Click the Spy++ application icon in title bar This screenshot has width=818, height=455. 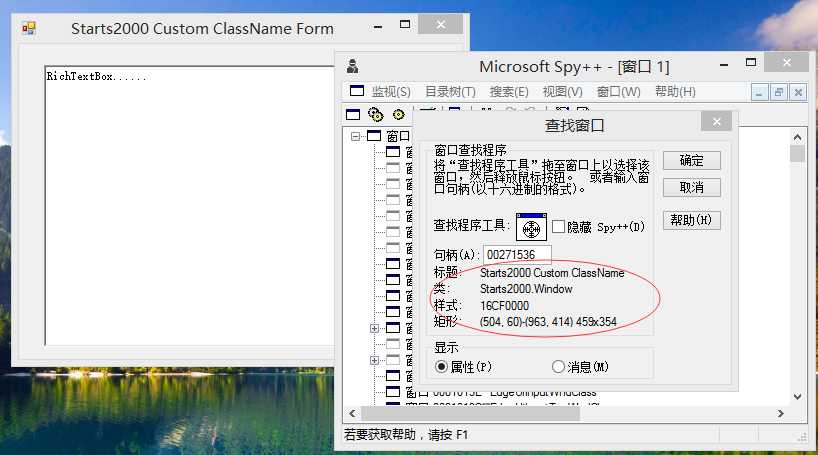point(353,66)
